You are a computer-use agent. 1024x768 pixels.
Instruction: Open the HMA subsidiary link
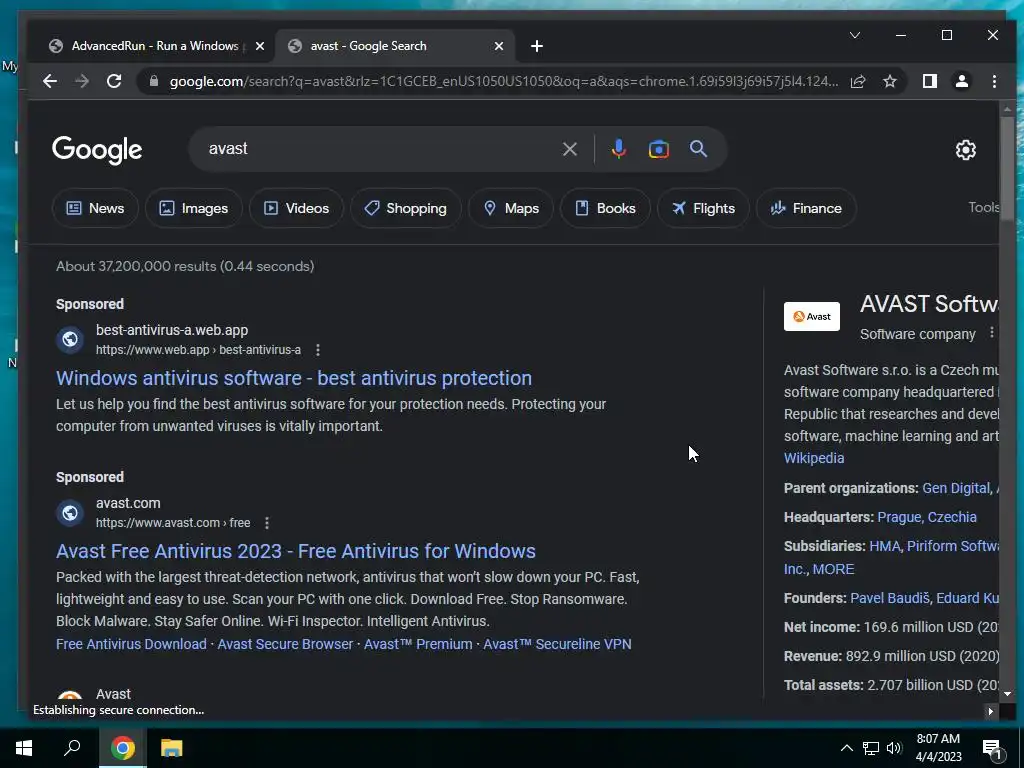[x=885, y=546]
